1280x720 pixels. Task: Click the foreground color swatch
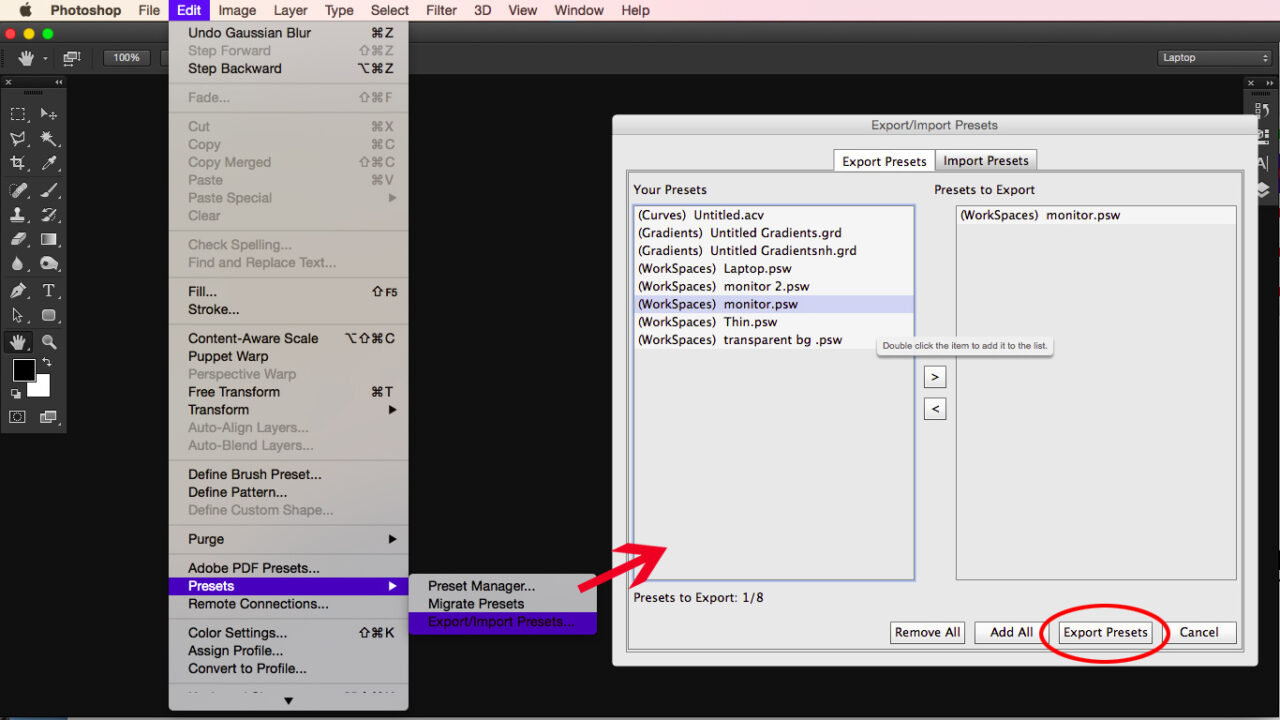(24, 369)
